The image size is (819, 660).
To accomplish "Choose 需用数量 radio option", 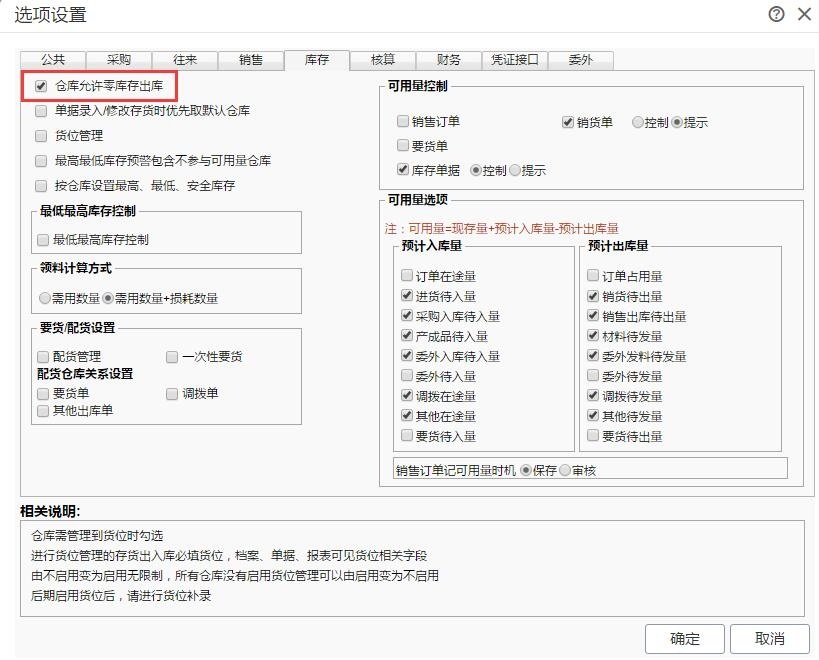I will tap(45, 299).
